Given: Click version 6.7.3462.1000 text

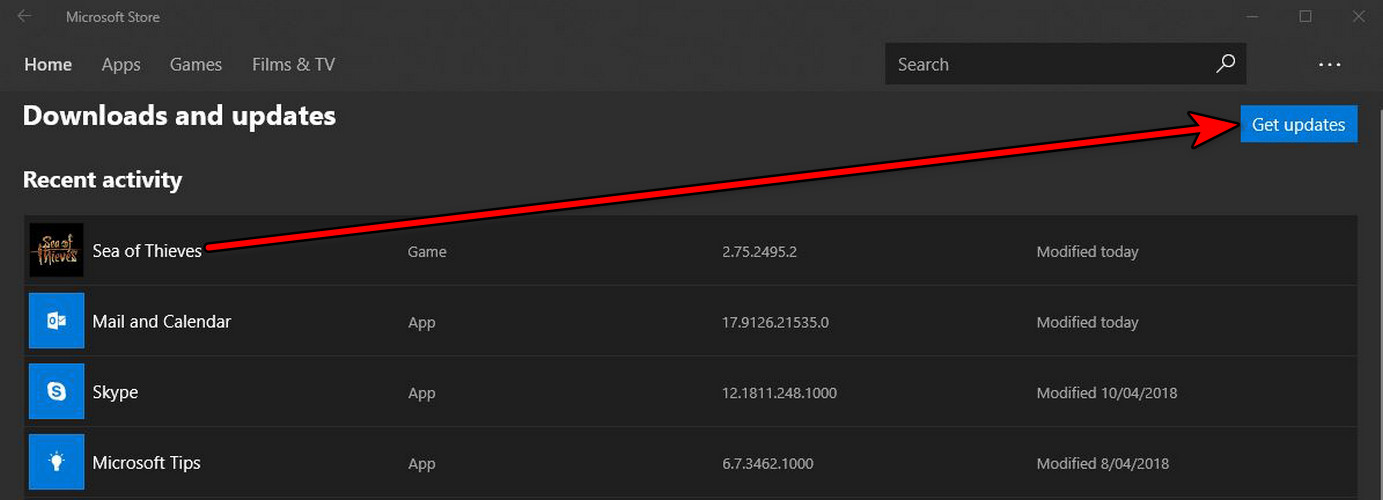Looking at the screenshot, I should tap(768, 464).
